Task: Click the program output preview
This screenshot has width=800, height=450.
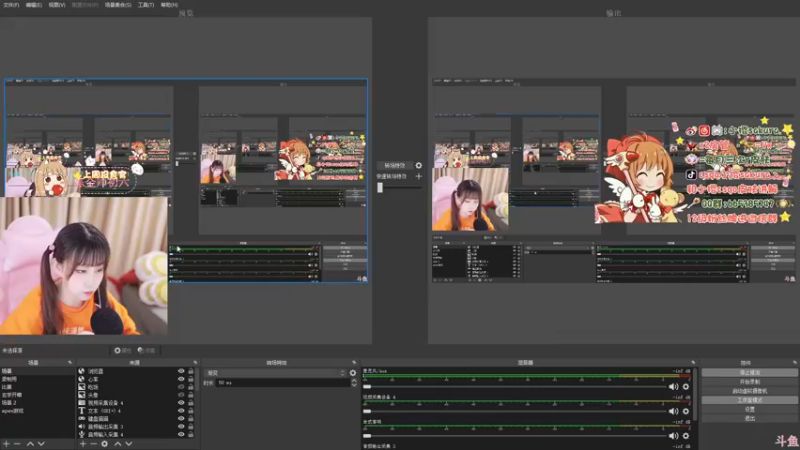Action: click(614, 181)
